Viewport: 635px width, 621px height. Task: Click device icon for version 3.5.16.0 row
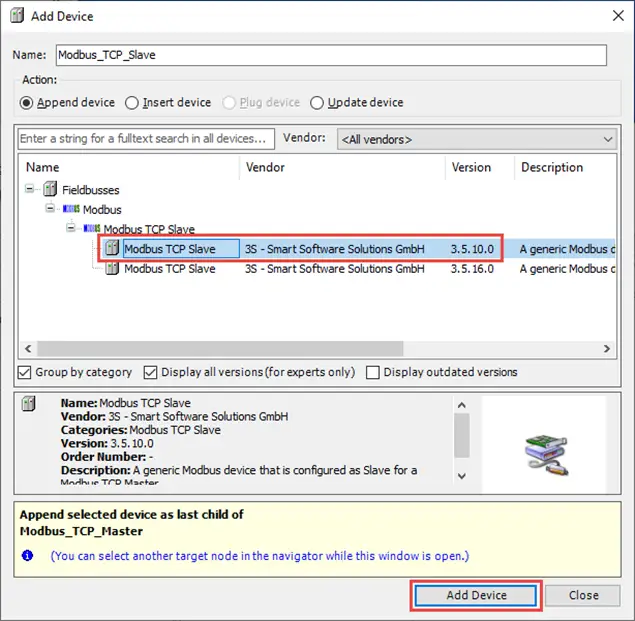click(112, 268)
